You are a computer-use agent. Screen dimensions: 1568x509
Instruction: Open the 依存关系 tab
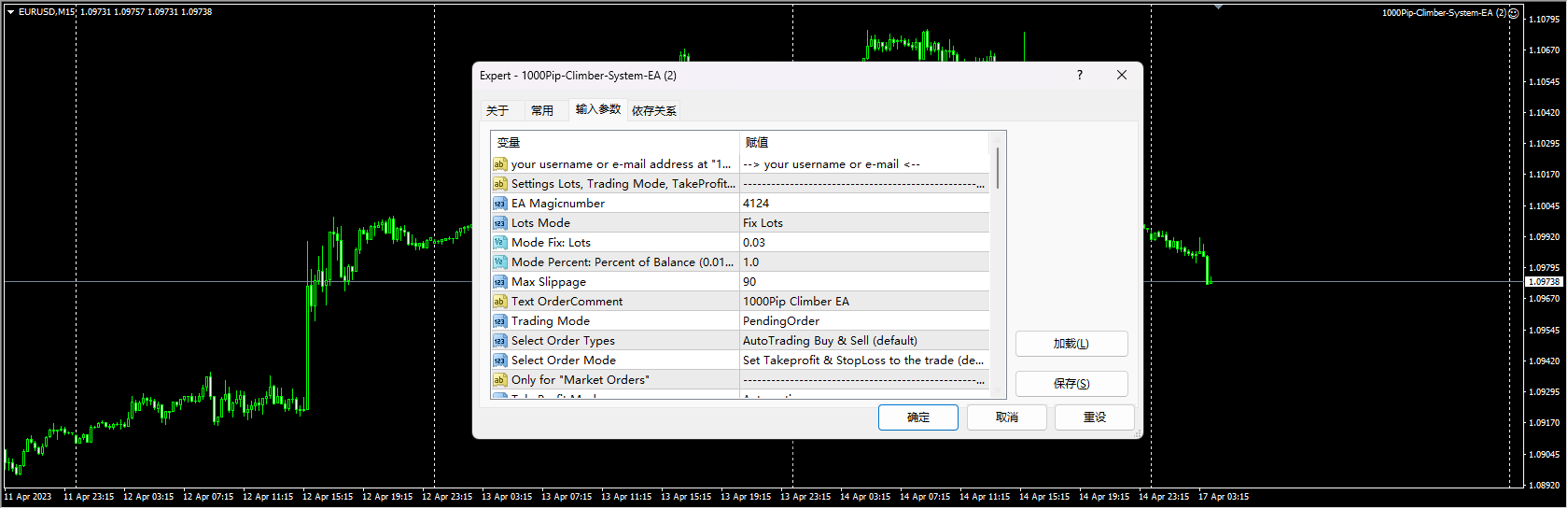pos(654,110)
